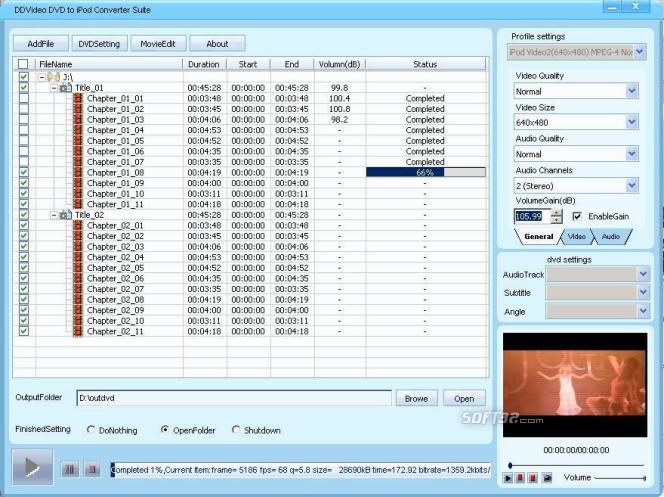Click the FileName column header

click(x=109, y=64)
